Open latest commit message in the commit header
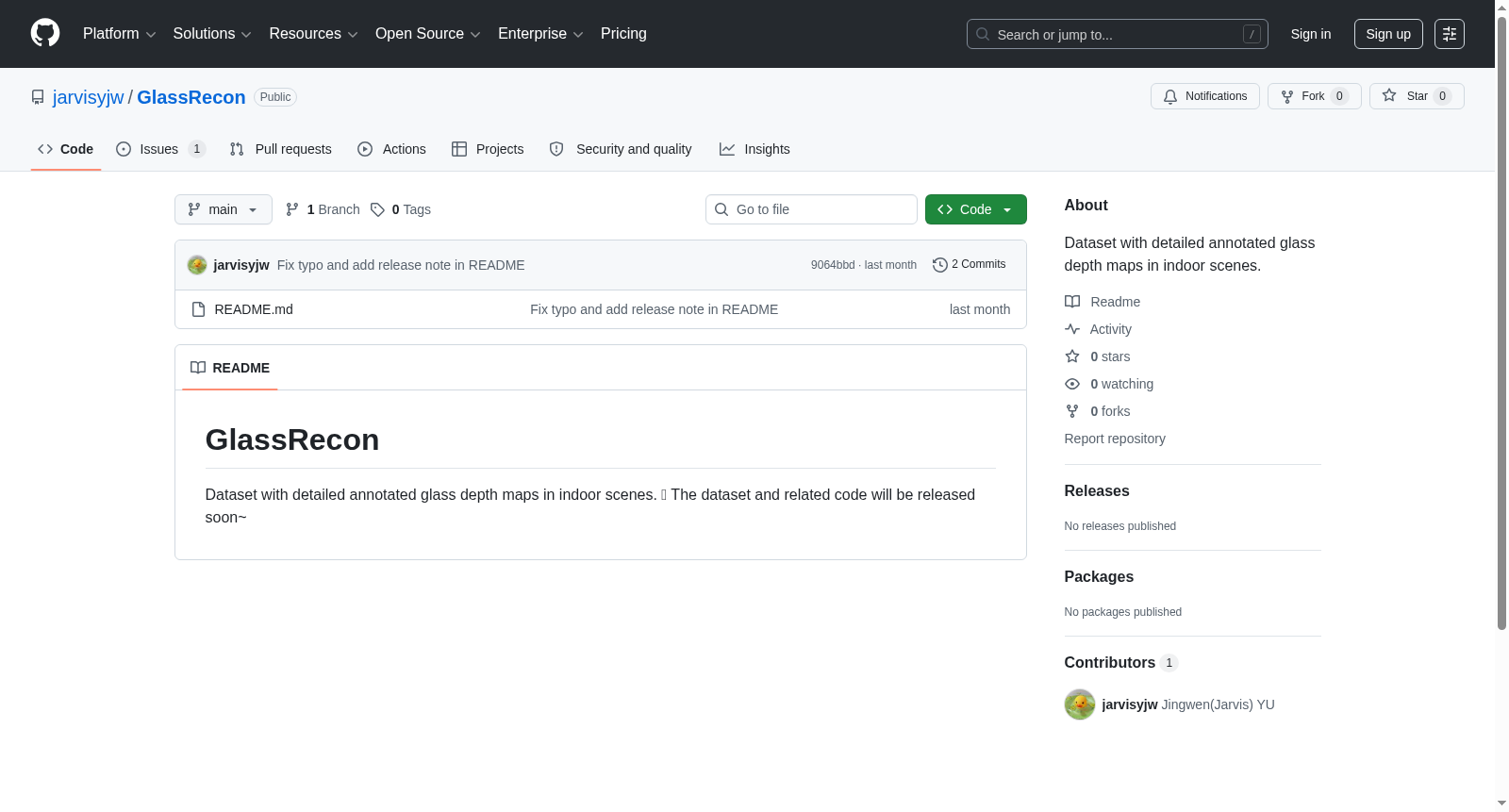The image size is (1509, 812). coord(401,265)
